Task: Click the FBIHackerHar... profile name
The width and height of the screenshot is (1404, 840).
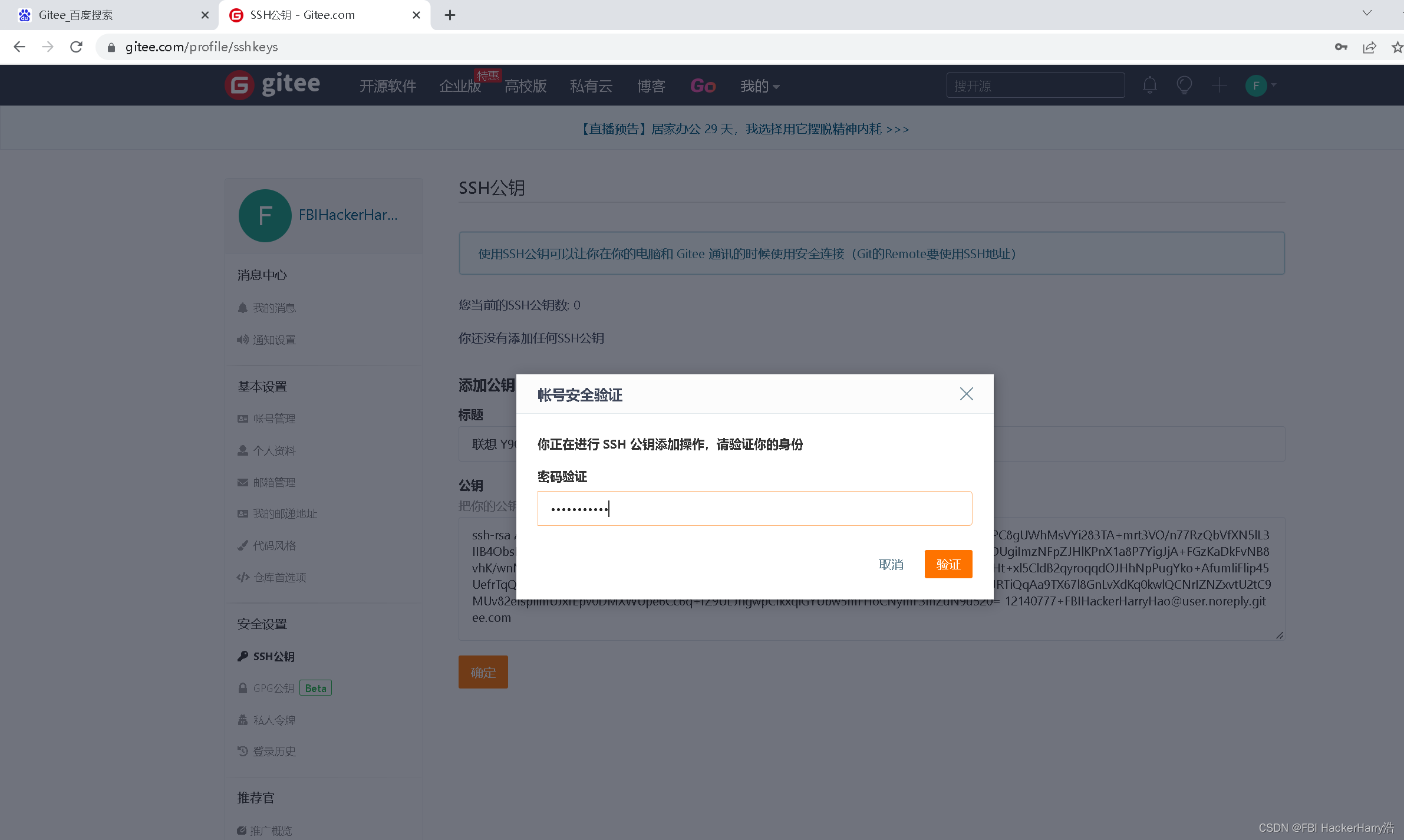Action: coord(348,215)
